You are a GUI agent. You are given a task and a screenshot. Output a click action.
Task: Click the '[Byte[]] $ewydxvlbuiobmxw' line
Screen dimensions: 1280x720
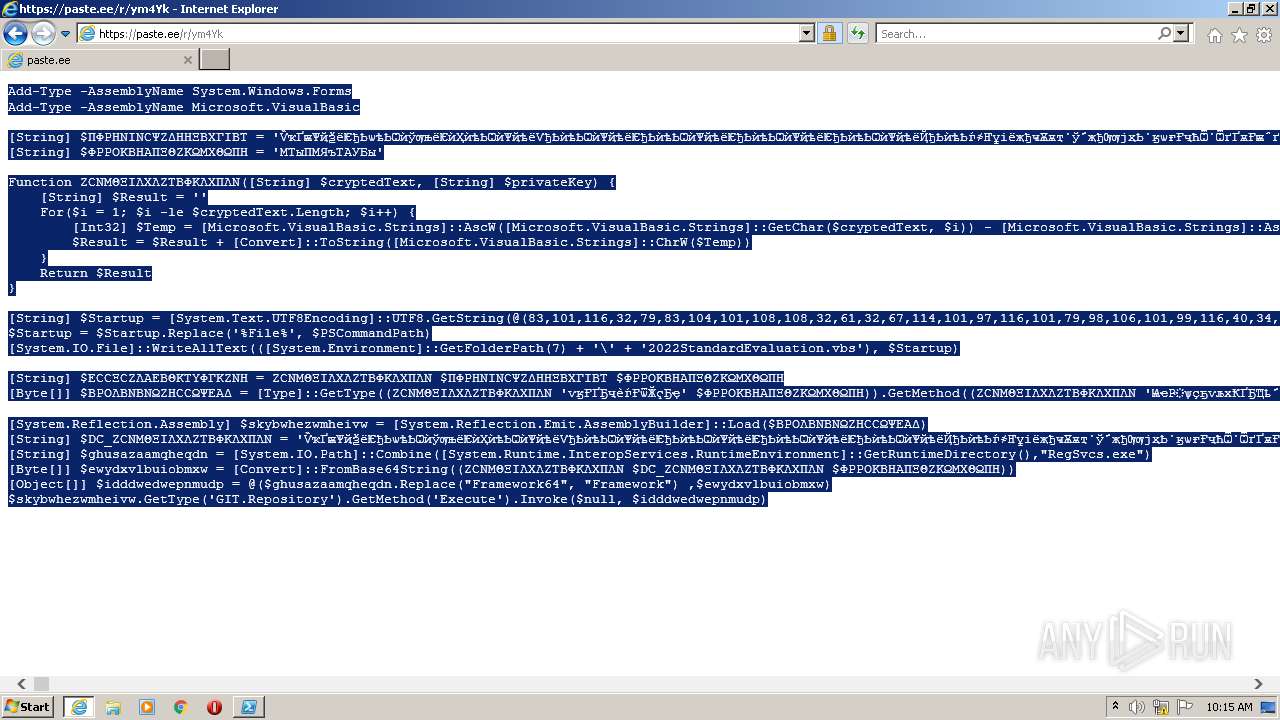[512, 469]
